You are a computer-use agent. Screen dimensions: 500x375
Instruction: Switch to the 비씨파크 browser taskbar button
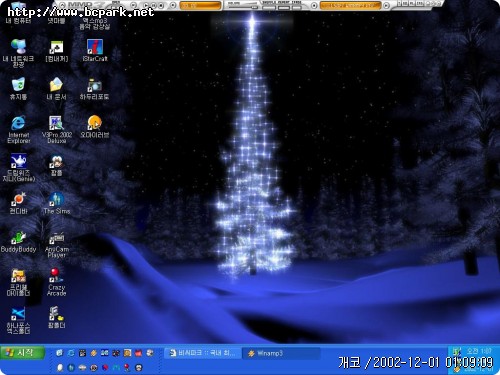coord(202,353)
